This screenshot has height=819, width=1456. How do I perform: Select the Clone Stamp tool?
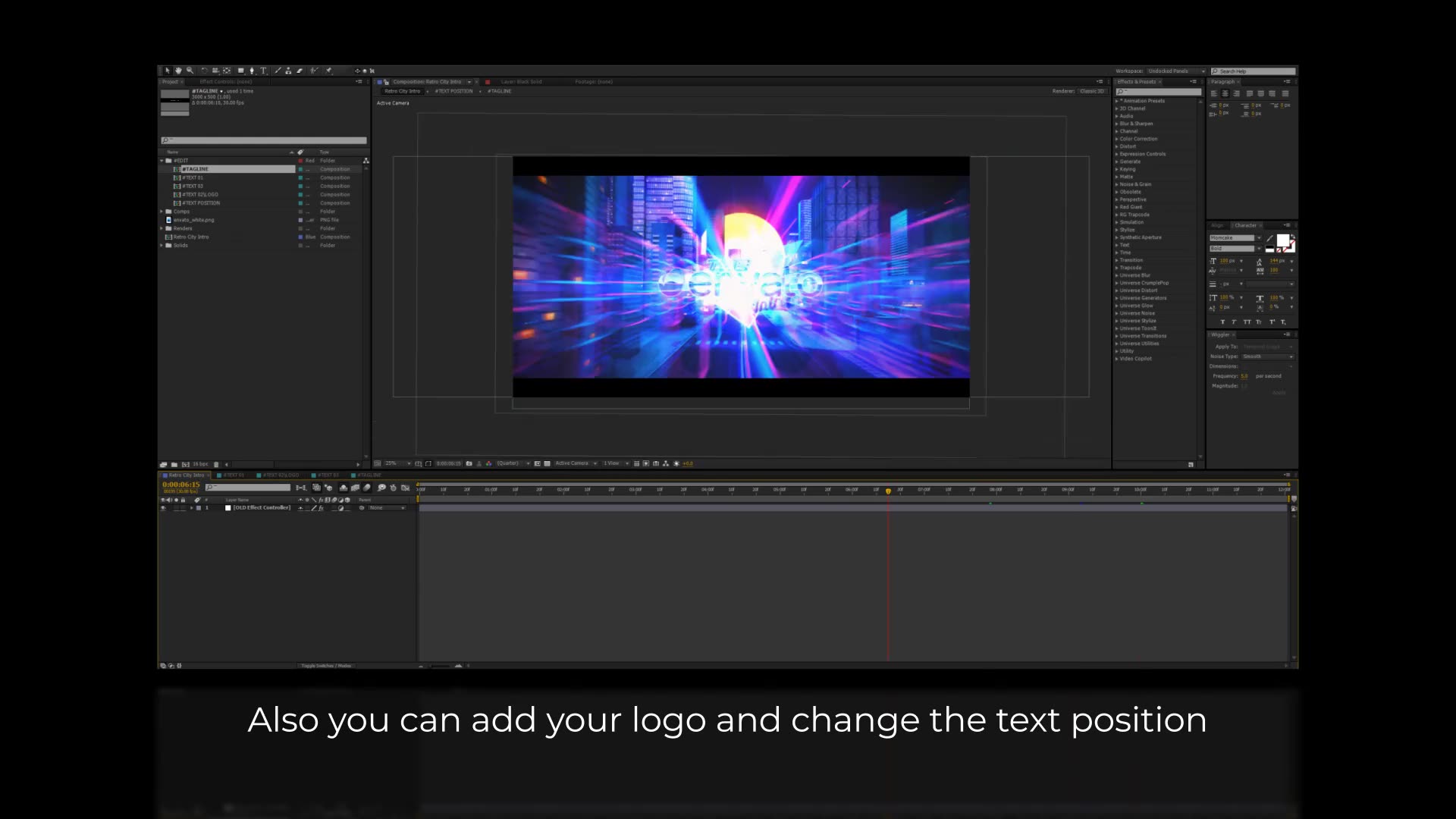point(288,71)
